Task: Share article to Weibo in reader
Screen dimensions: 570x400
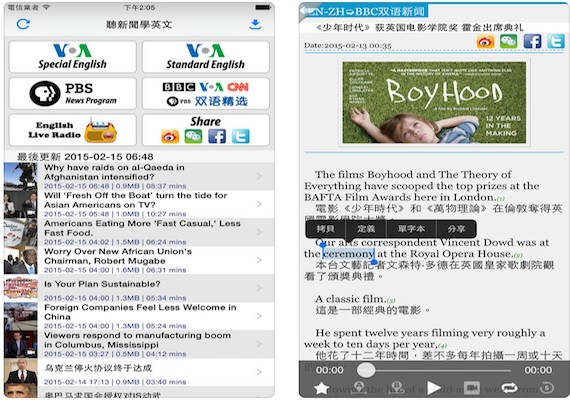Action: click(x=486, y=41)
